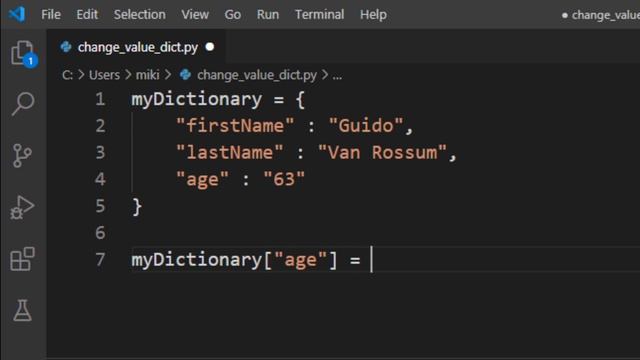Open the Search view icon

click(x=23, y=104)
